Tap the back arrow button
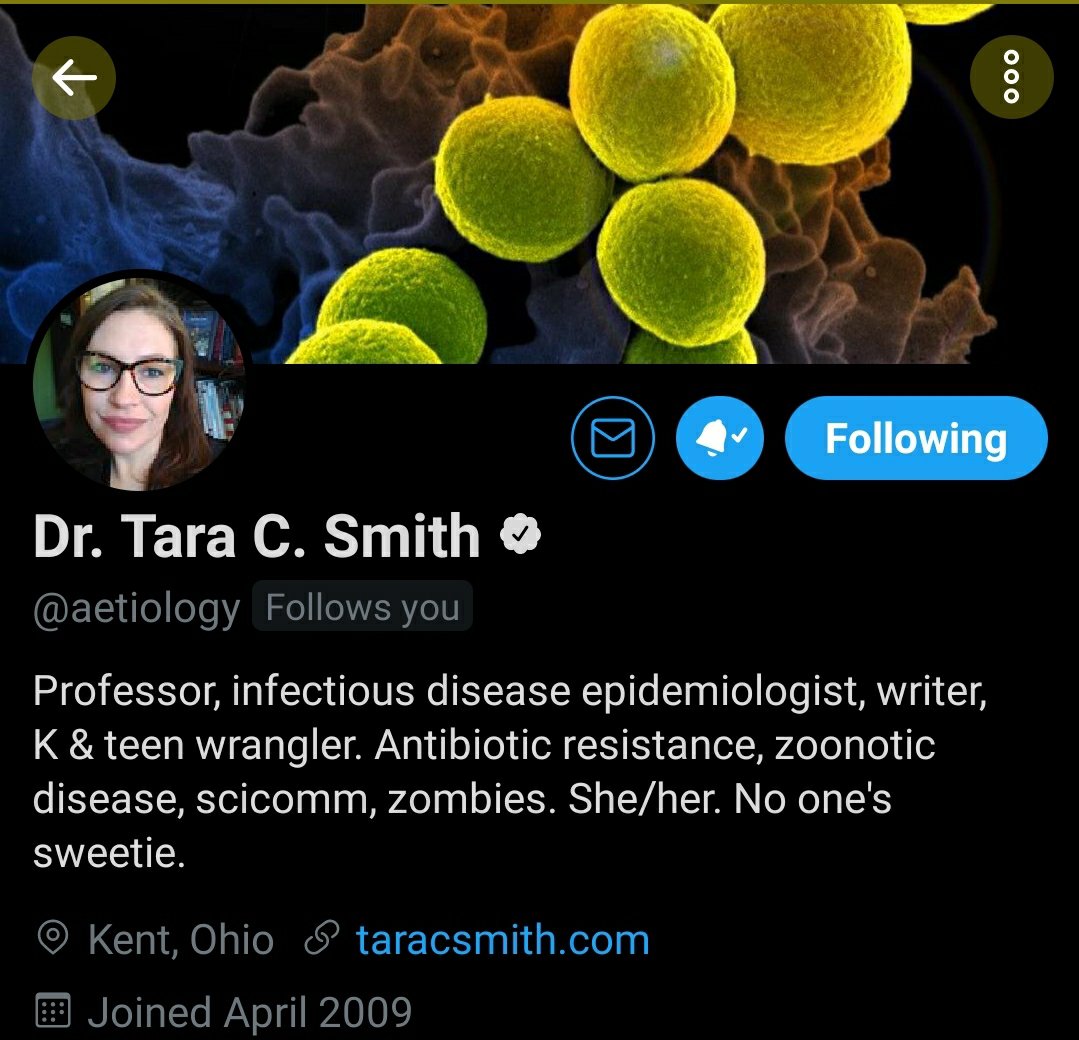This screenshot has width=1079, height=1040. [x=74, y=78]
